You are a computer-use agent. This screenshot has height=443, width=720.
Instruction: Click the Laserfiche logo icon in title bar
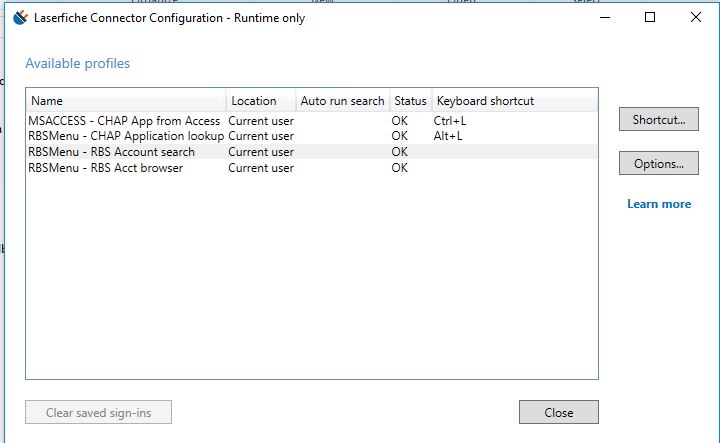(x=20, y=17)
